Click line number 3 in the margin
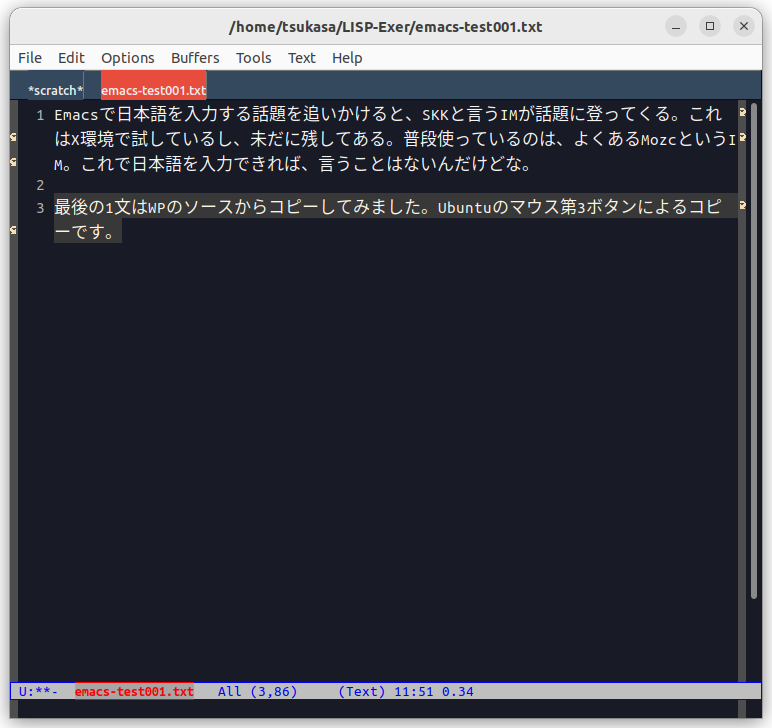This screenshot has height=728, width=772. (40, 208)
